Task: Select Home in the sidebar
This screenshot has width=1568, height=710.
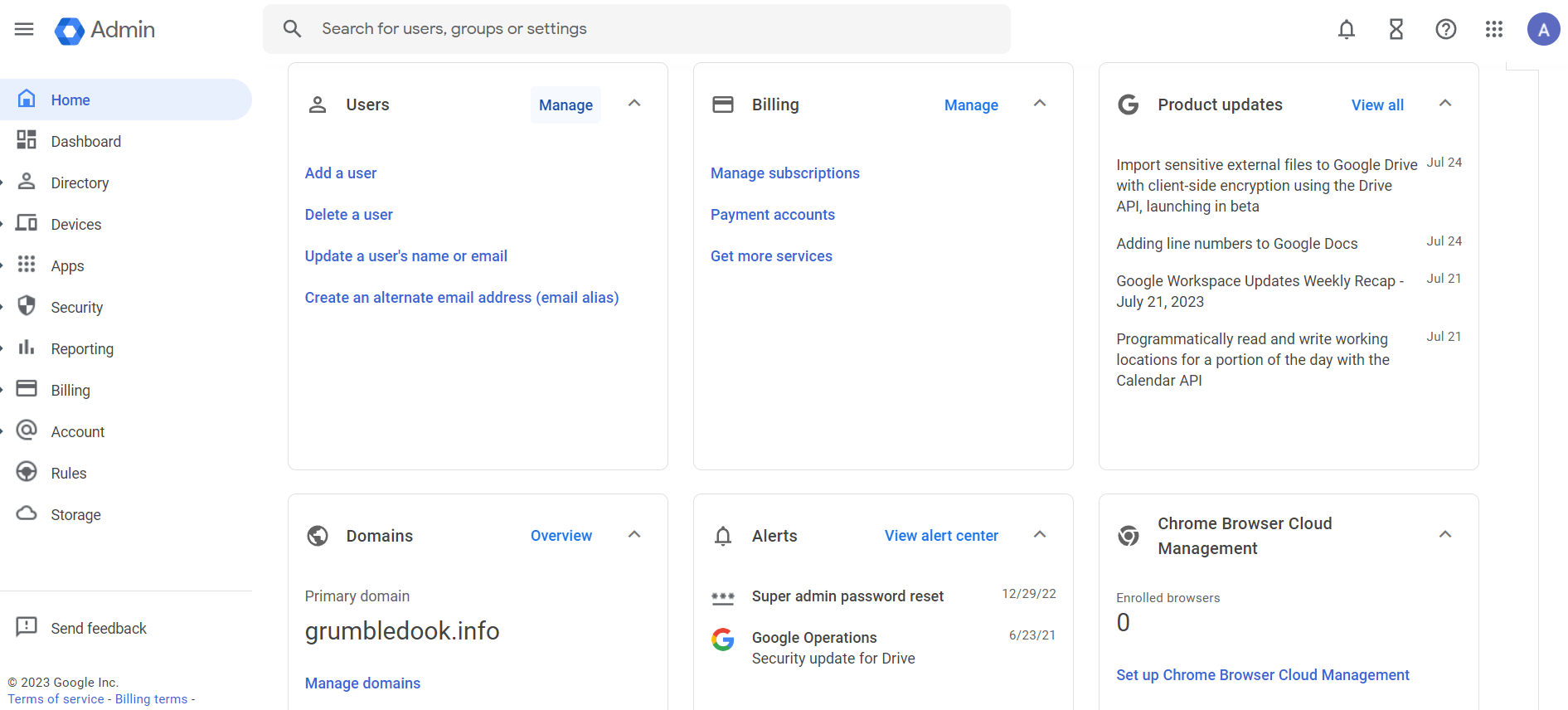Action: (x=126, y=100)
